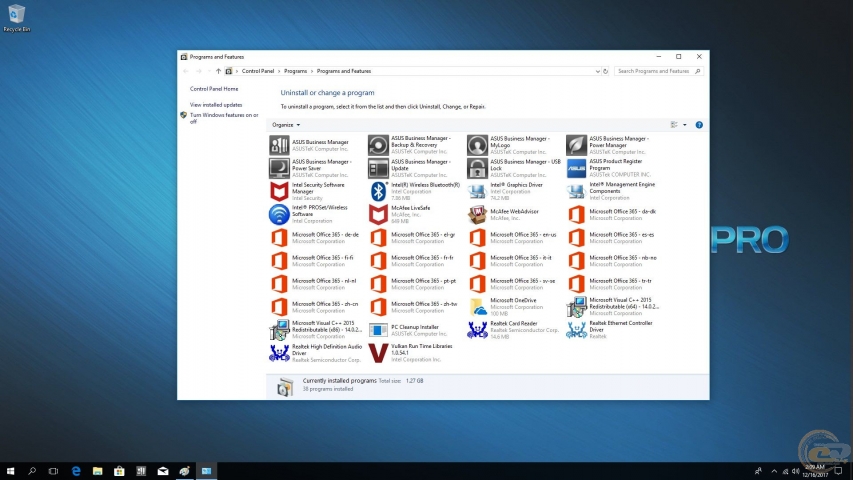Select Intel Wireless Bluetooth icon
This screenshot has width=853, height=480.
(378, 192)
